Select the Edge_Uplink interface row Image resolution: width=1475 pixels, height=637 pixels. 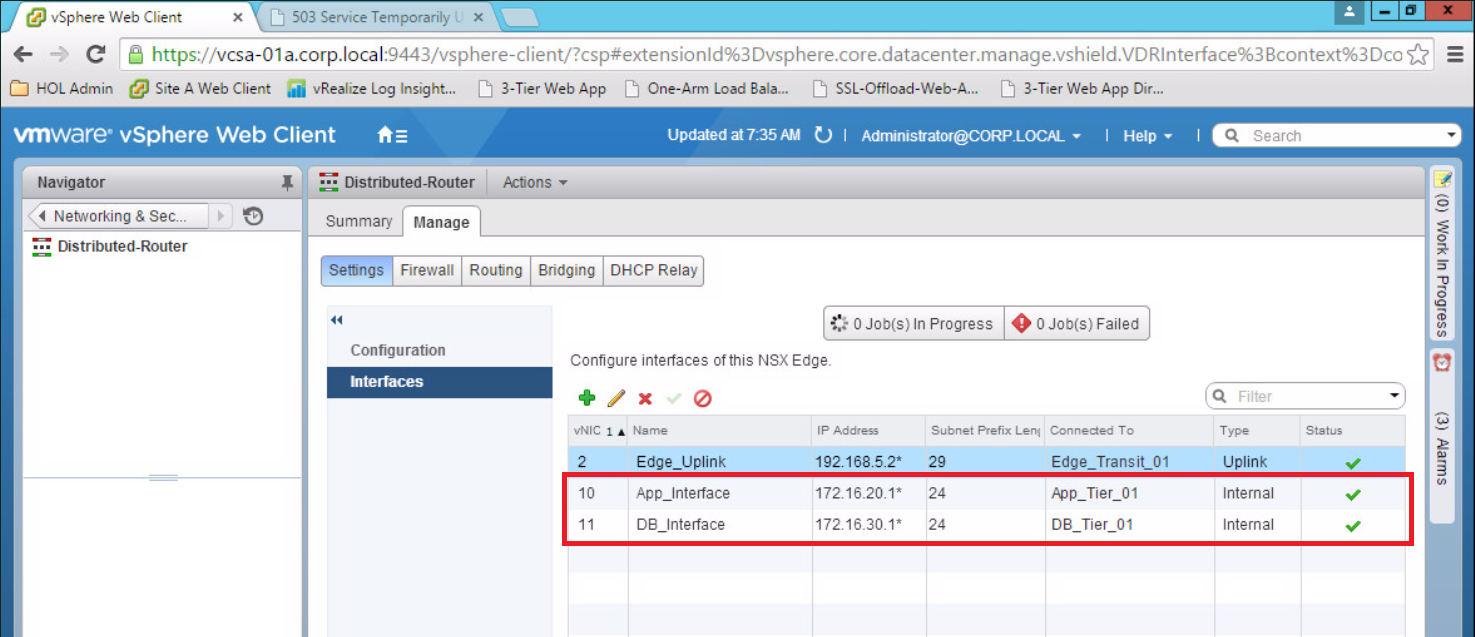[x=986, y=462]
